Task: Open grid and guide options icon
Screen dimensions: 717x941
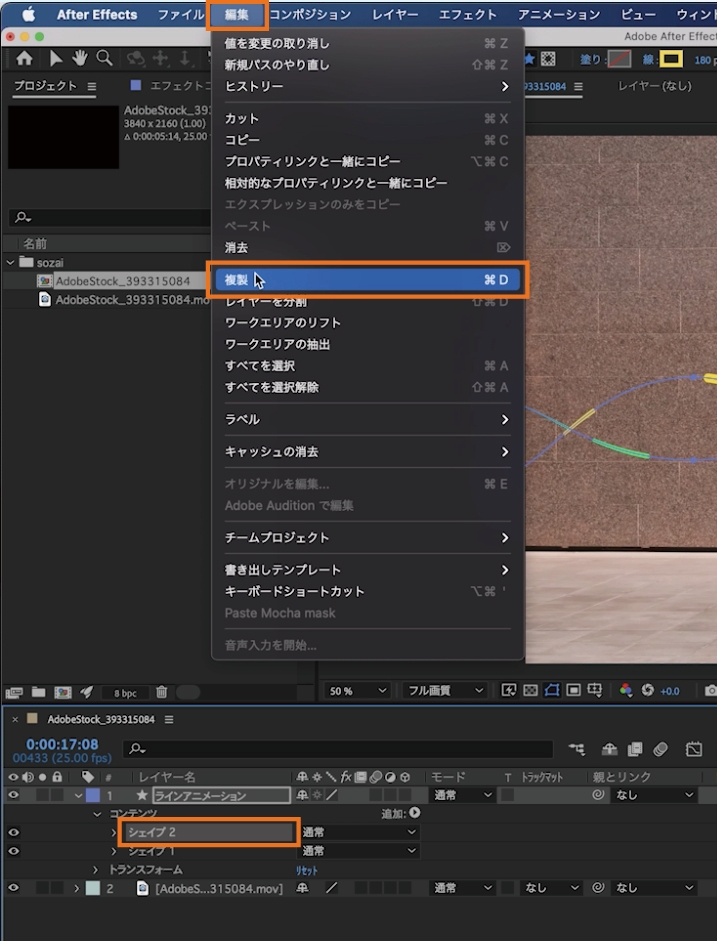Action: click(x=595, y=690)
